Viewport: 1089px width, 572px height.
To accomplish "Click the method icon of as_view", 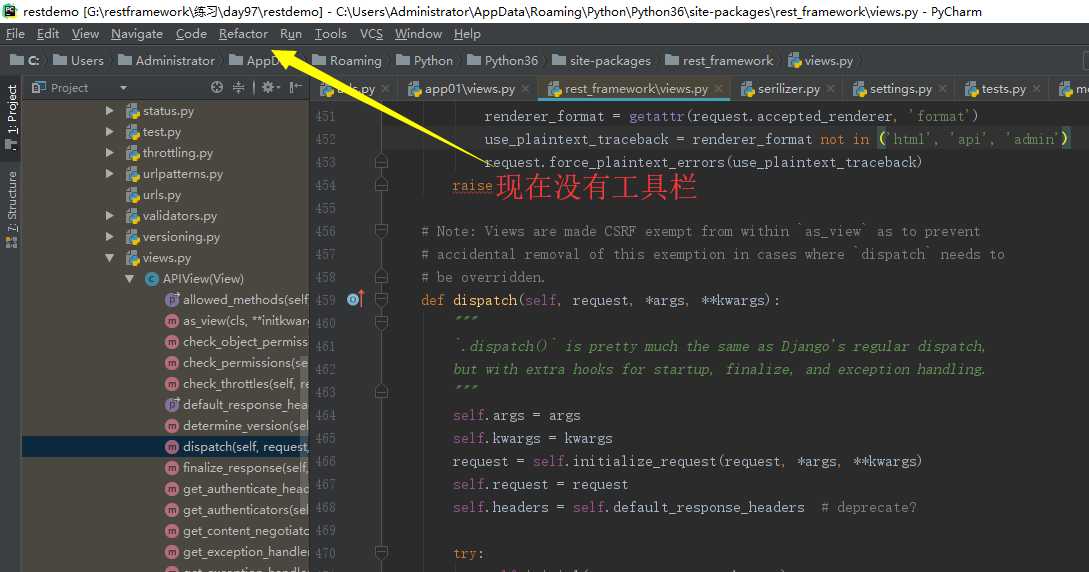I will (172, 321).
